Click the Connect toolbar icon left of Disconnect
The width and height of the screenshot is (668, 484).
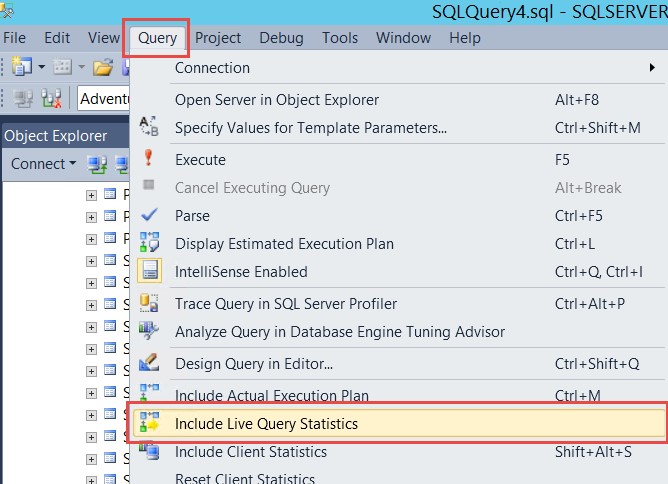(23, 98)
